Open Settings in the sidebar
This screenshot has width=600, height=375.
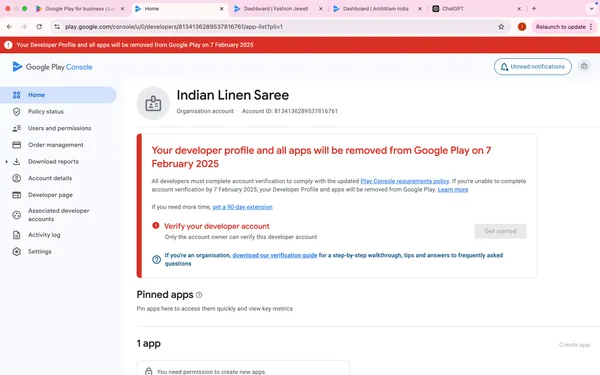(39, 252)
